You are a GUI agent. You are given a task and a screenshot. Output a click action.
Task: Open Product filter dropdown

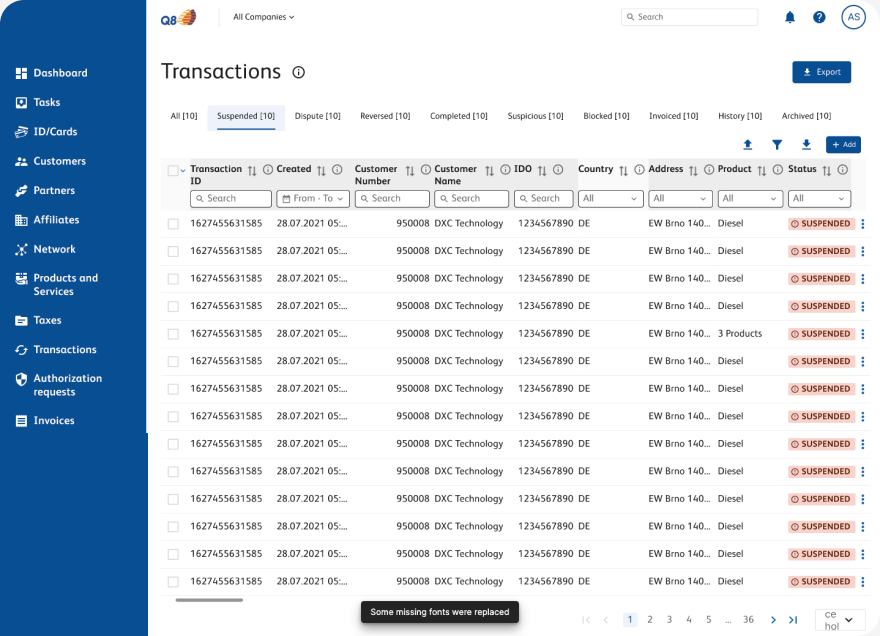(x=750, y=199)
